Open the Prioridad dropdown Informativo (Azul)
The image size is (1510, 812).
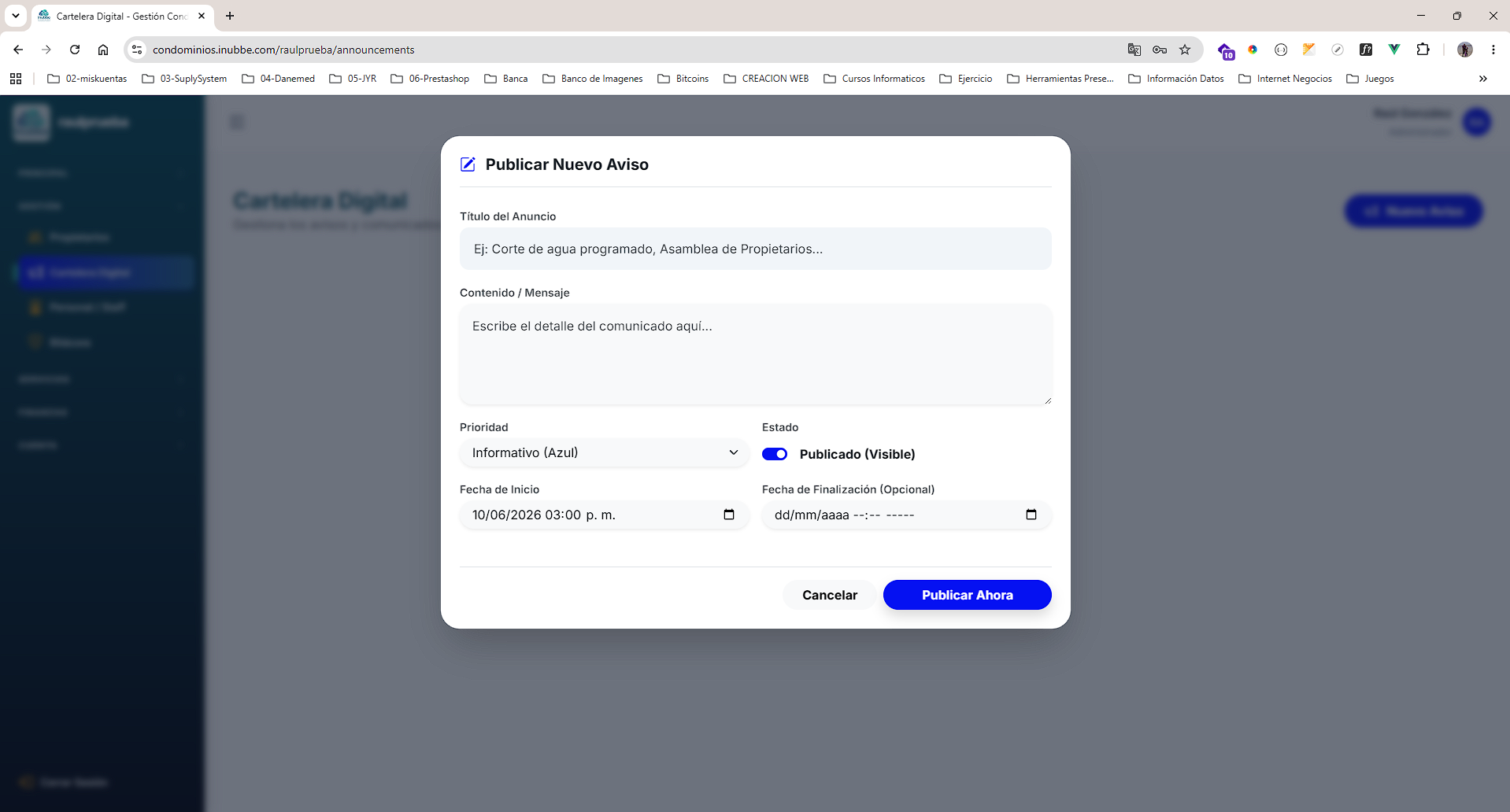605,452
